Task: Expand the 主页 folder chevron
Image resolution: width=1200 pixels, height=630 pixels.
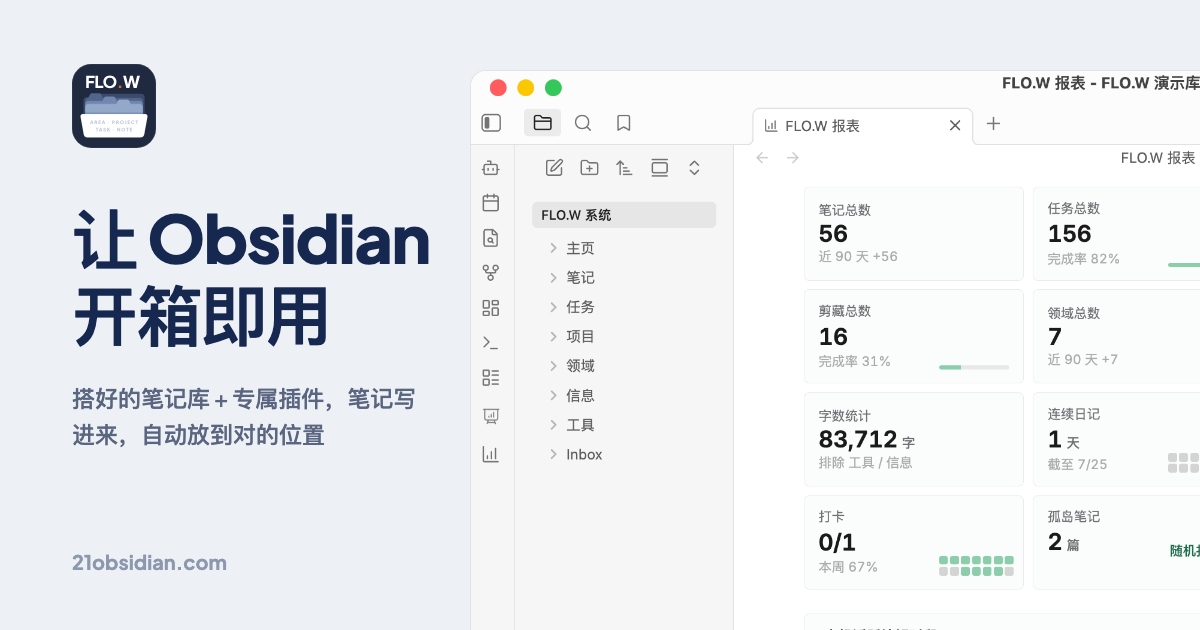Action: click(553, 248)
